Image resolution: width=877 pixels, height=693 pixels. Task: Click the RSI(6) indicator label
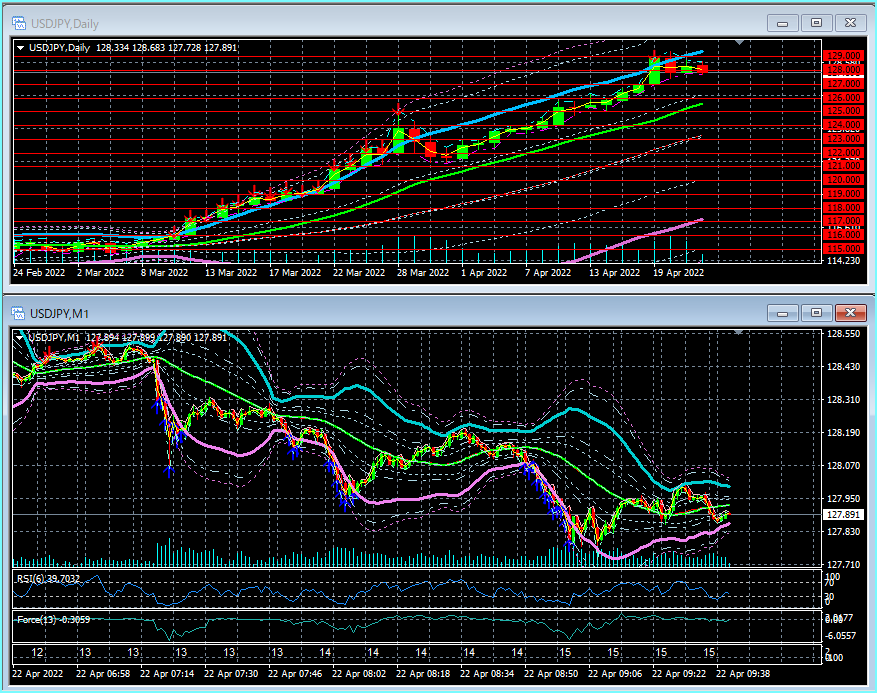[49, 578]
